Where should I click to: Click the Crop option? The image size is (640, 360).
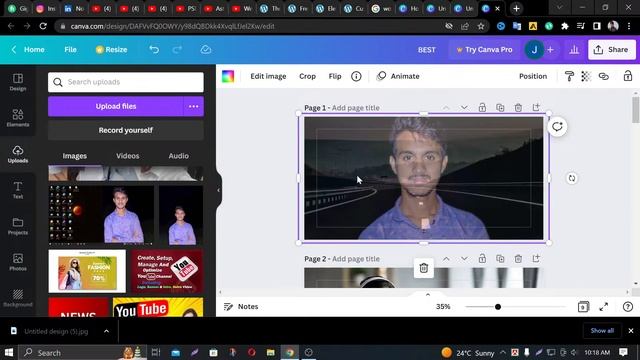[307, 76]
